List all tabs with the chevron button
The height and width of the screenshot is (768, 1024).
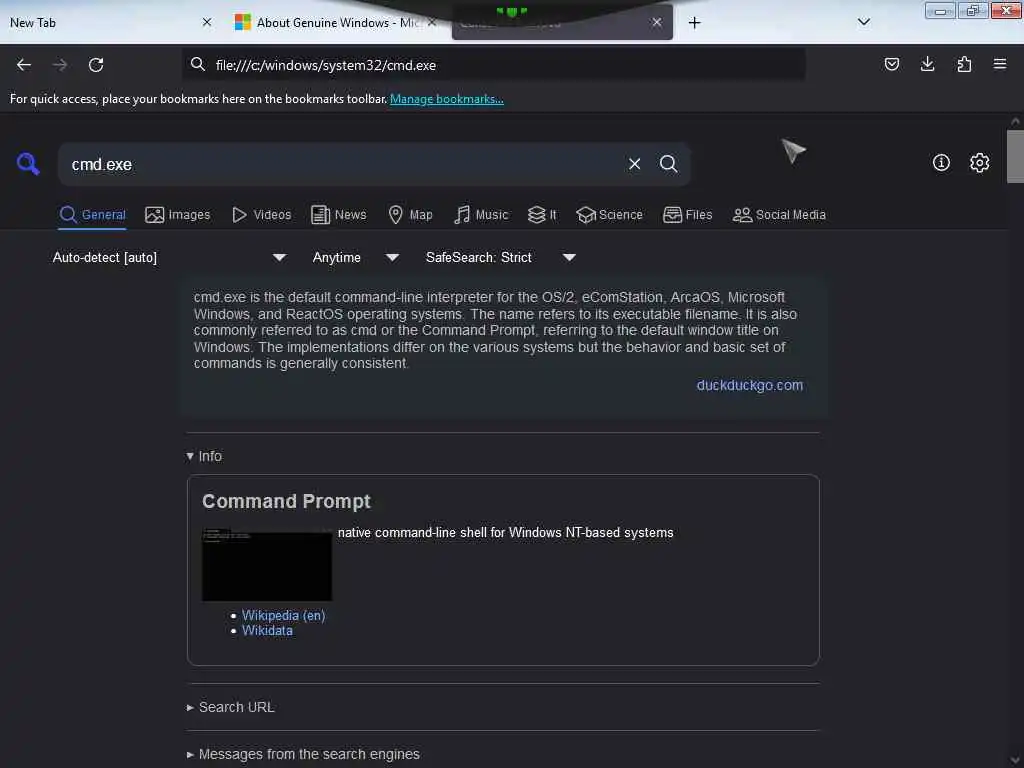coord(863,22)
